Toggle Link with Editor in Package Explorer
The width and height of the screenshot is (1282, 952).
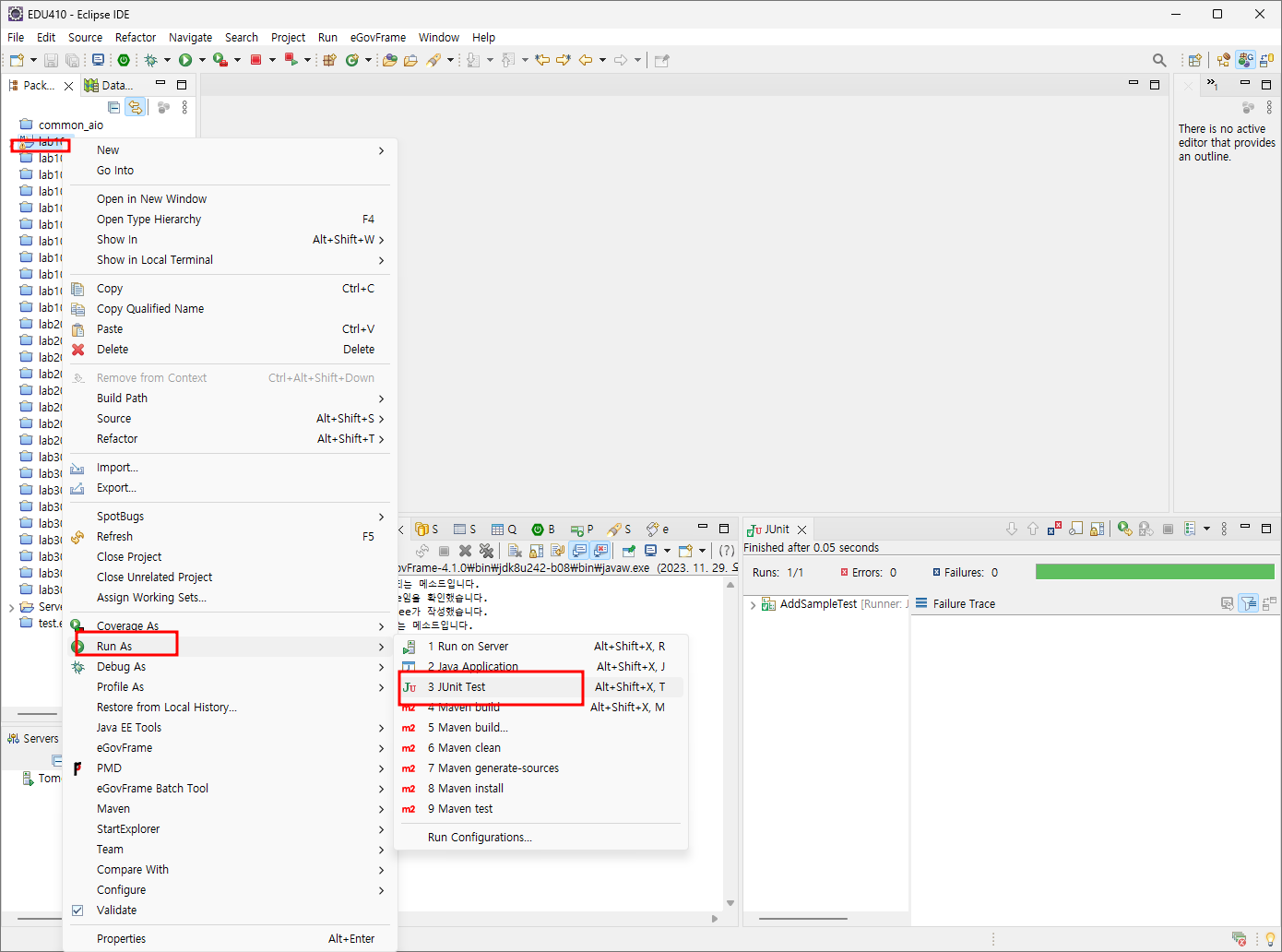coord(136,107)
